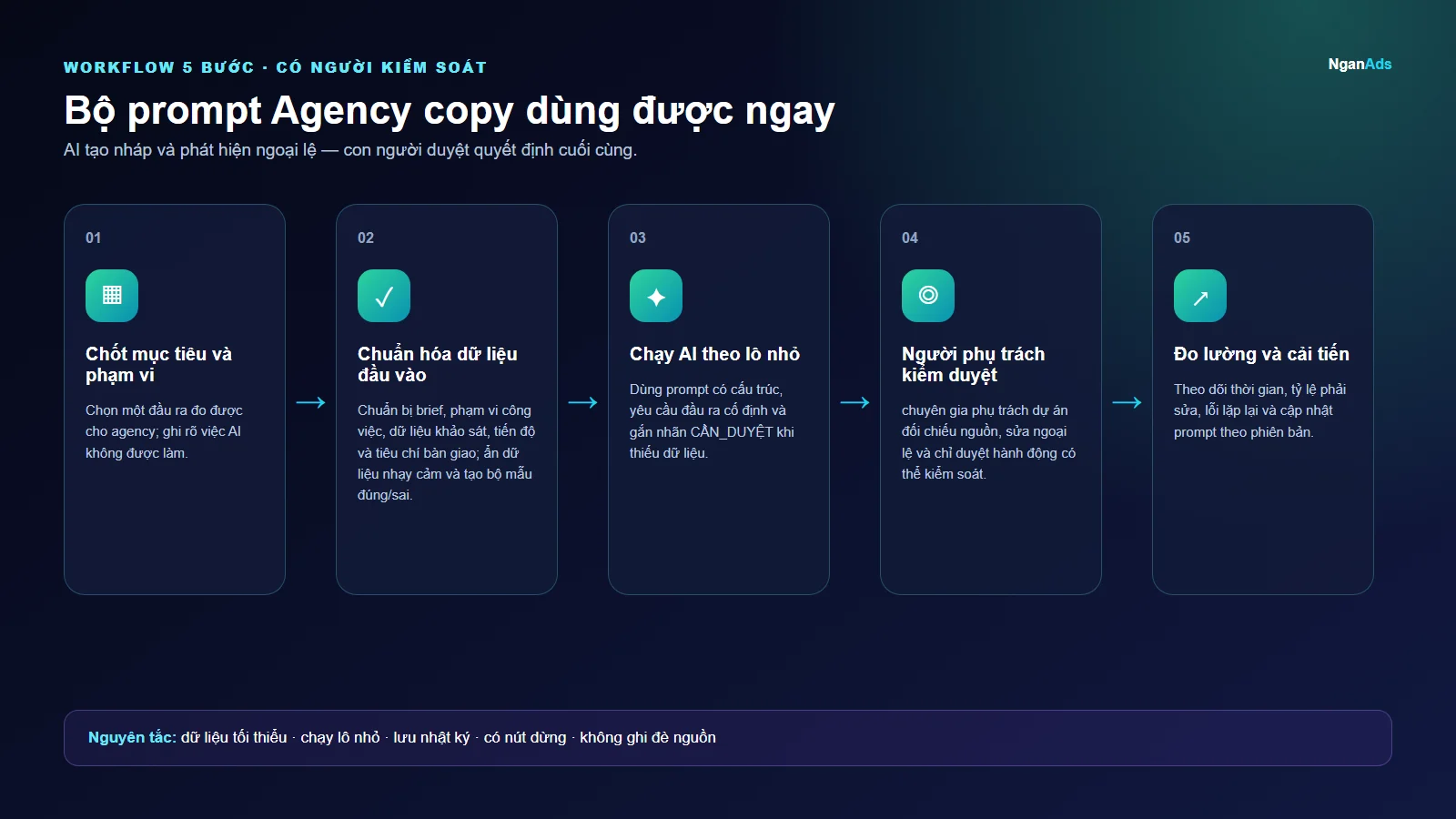
Task: Click the checkmark icon in step 02
Action: click(x=384, y=296)
